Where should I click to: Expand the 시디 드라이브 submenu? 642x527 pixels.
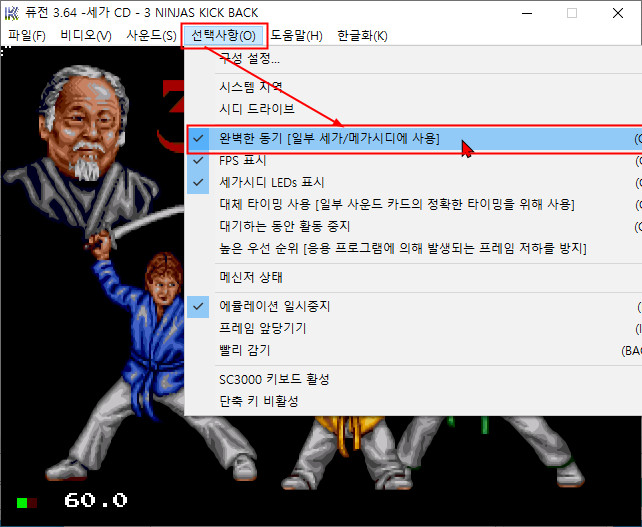(x=414, y=109)
